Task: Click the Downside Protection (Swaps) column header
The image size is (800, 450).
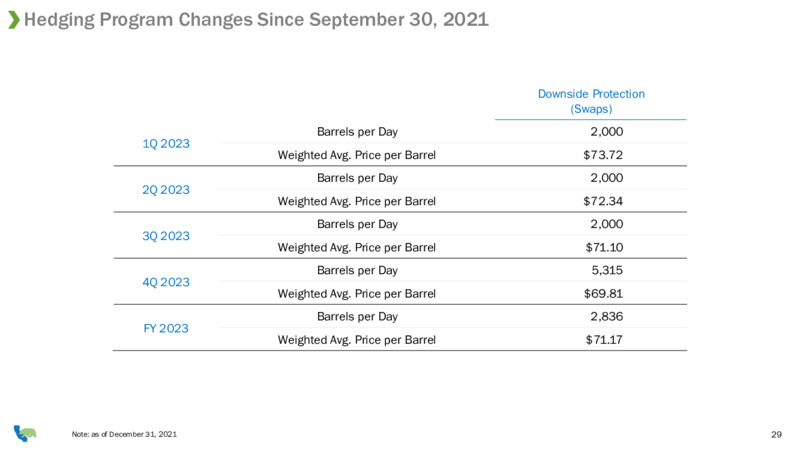Action: 591,101
